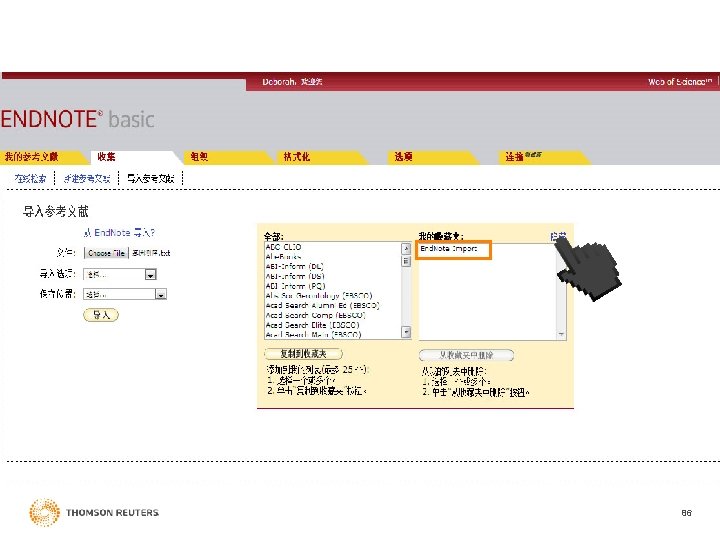
Task: Select ABI-Inform (DL) in the list
Action: coord(294,267)
